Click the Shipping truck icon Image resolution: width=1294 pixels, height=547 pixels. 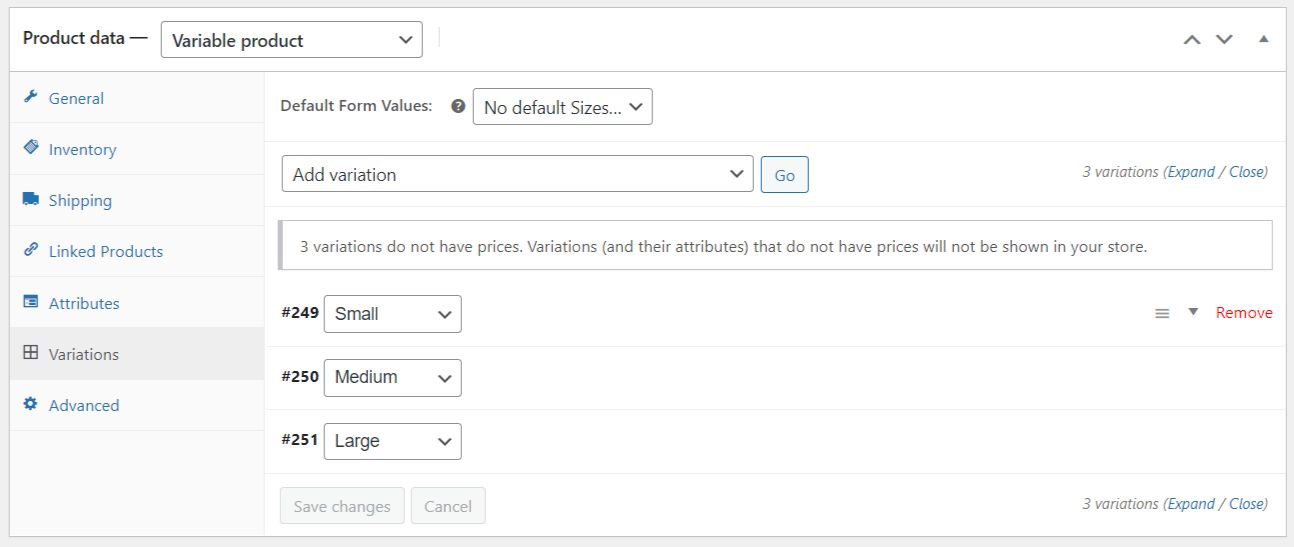(31, 200)
